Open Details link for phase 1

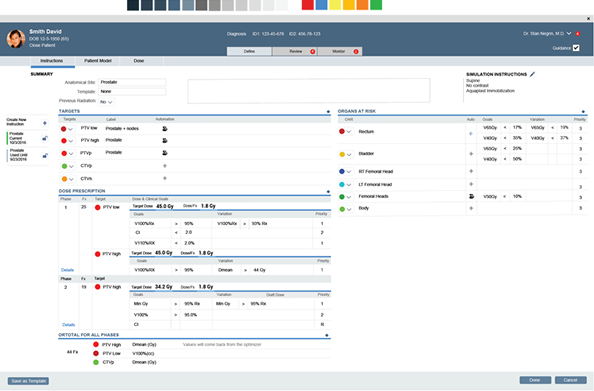(67, 270)
